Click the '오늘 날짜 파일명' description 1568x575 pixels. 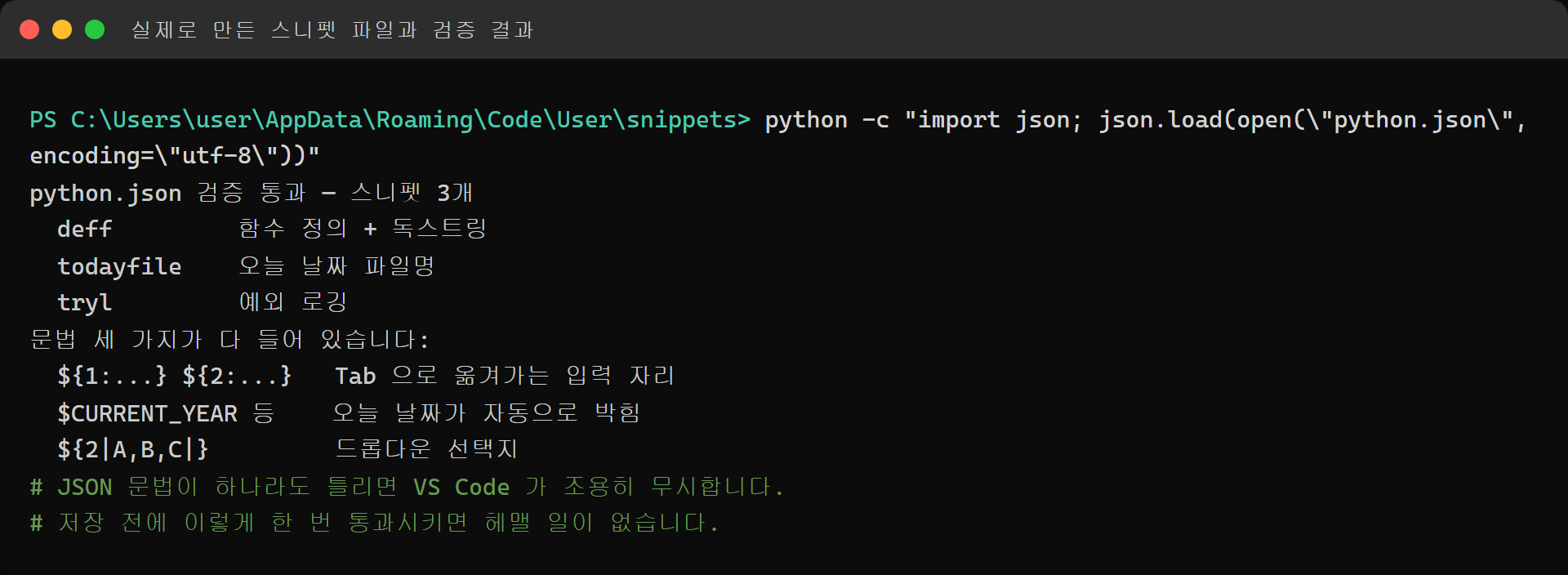pyautogui.click(x=336, y=266)
